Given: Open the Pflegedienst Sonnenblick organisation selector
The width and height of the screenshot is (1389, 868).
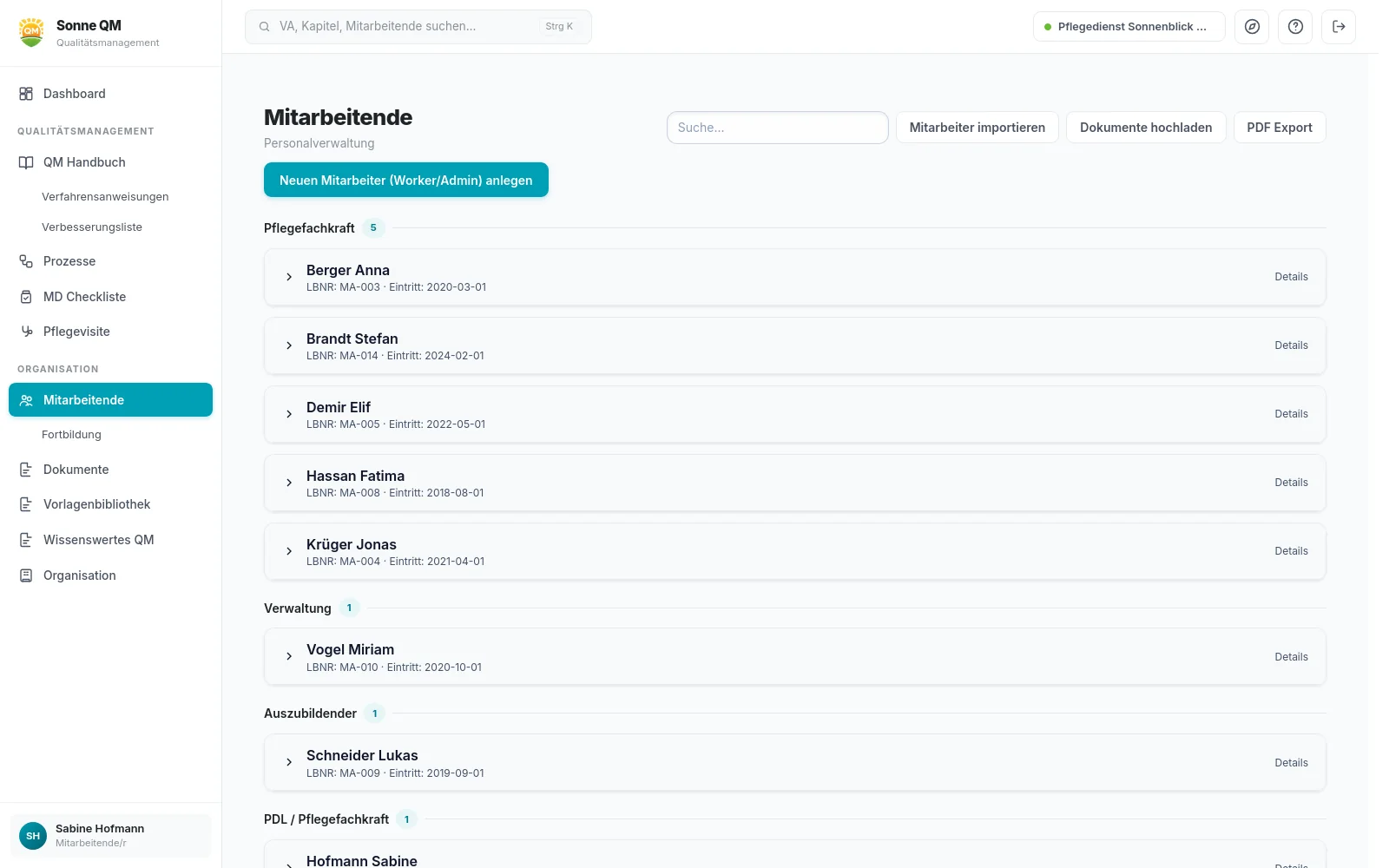Looking at the screenshot, I should 1129,27.
